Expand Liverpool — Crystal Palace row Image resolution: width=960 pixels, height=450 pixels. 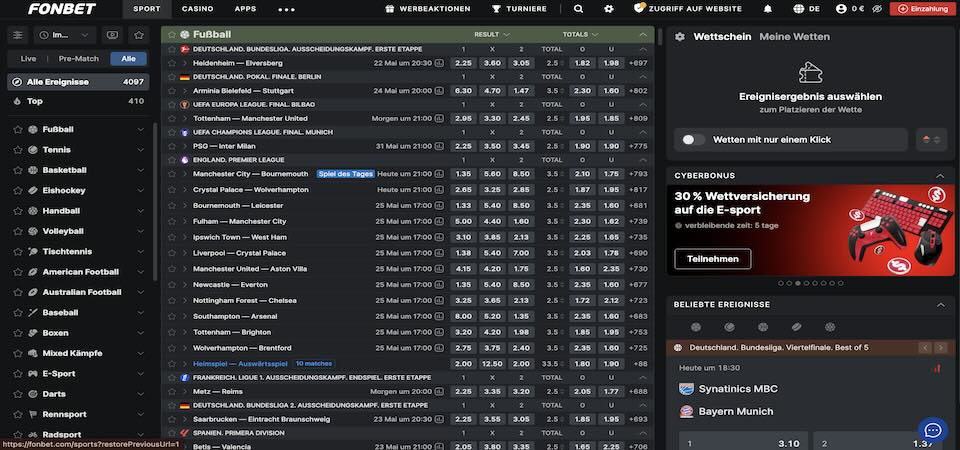tap(185, 253)
